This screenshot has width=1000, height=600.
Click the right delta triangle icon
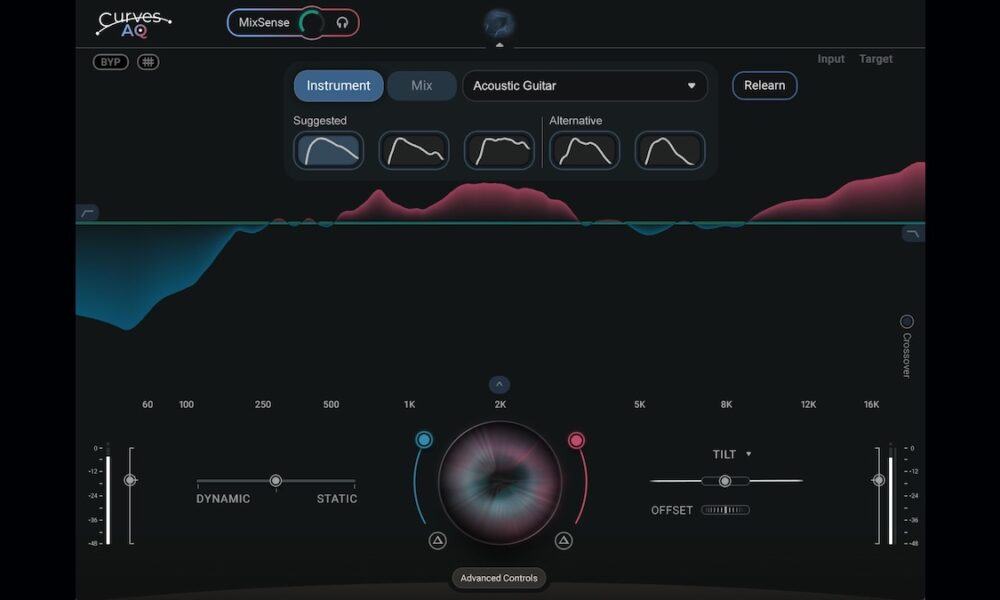563,541
